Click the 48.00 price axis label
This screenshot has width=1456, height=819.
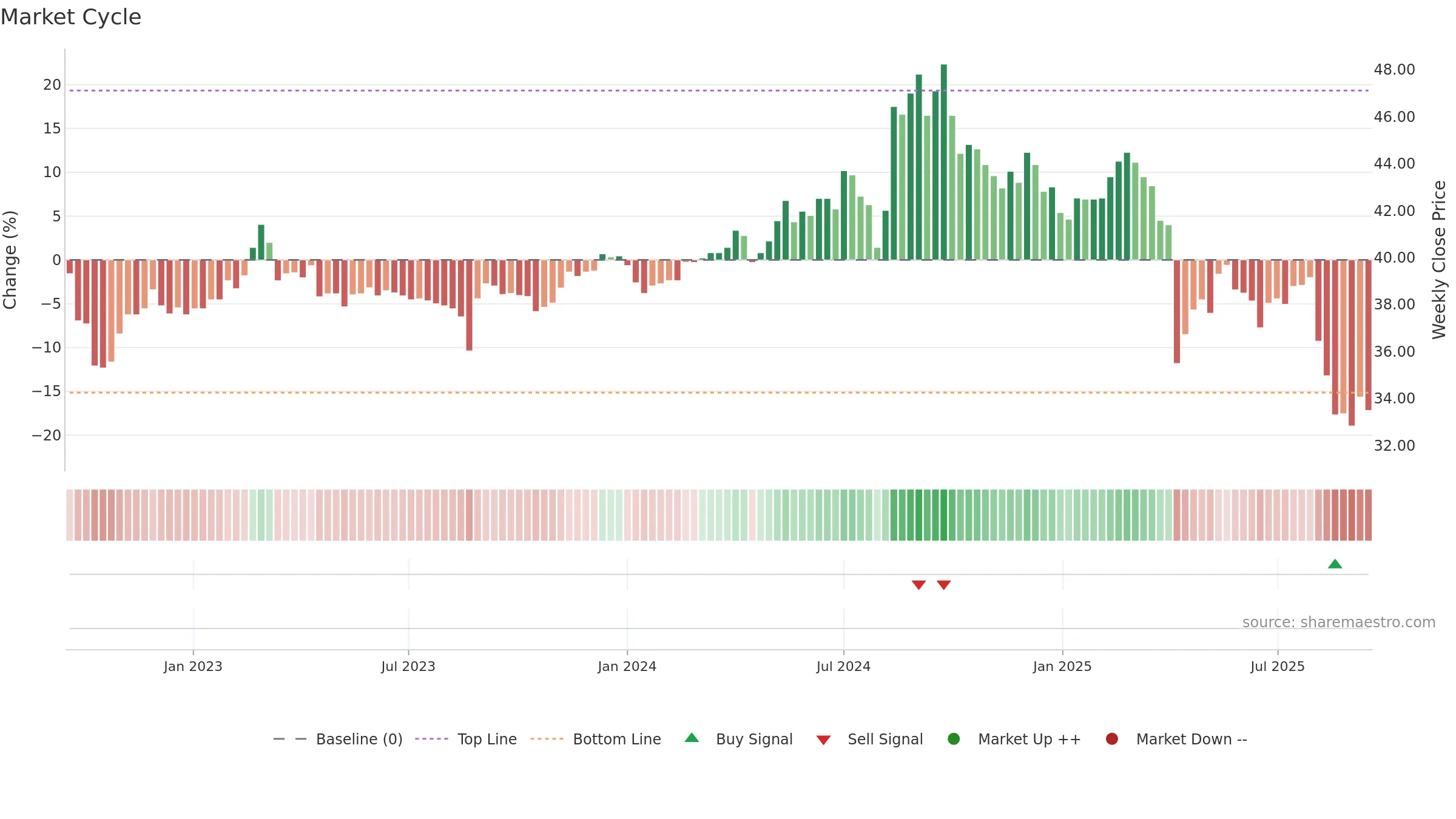(1394, 70)
